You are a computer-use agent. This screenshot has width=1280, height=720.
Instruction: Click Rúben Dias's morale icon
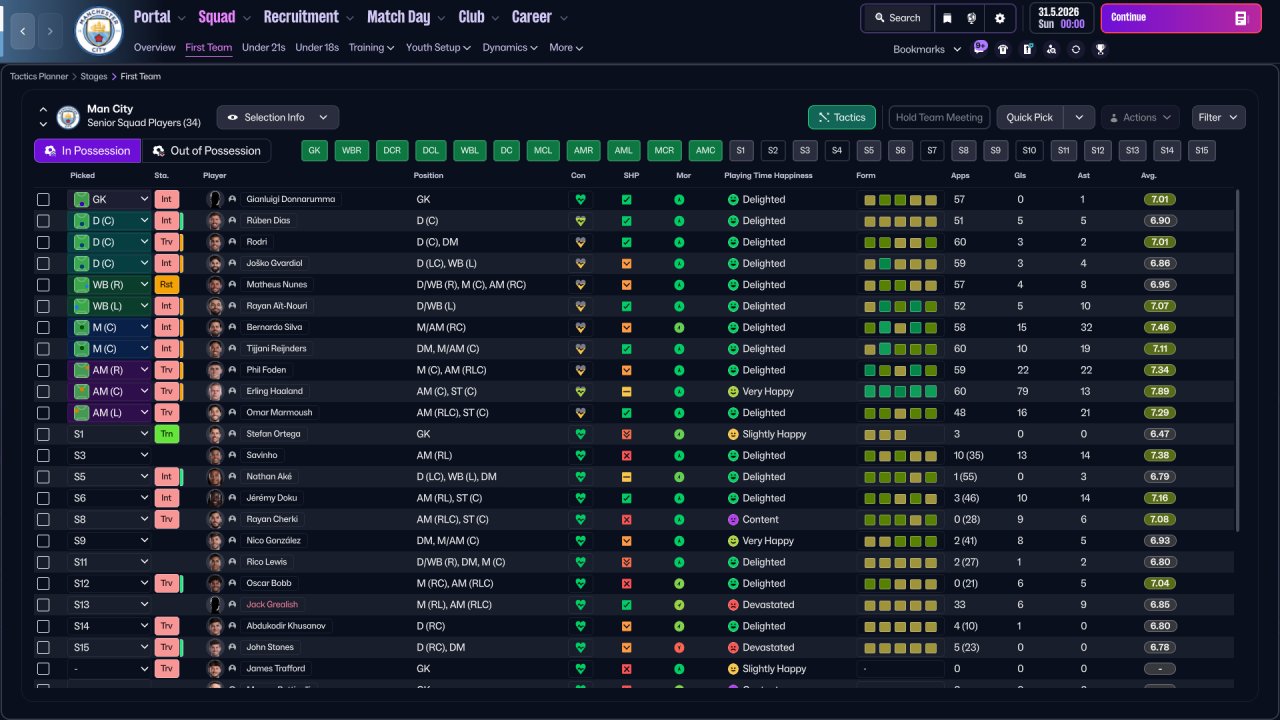(x=679, y=221)
